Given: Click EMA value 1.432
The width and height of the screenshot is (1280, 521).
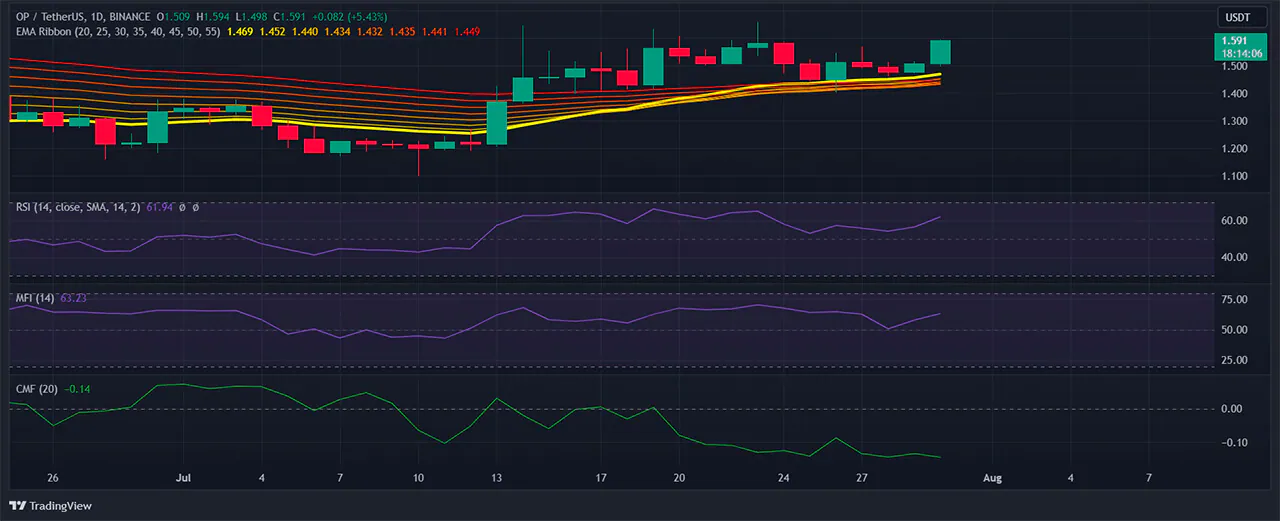Looking at the screenshot, I should click(x=371, y=32).
